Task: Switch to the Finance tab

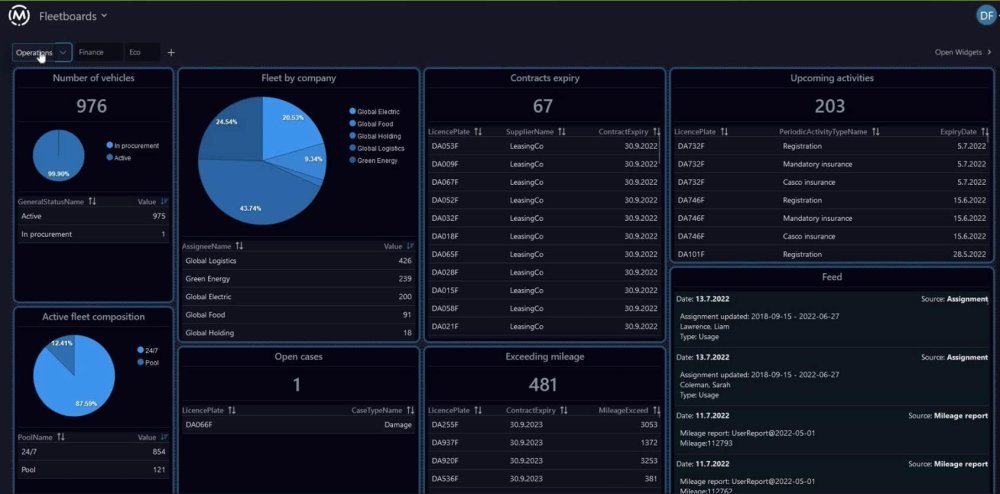Action: click(x=91, y=52)
